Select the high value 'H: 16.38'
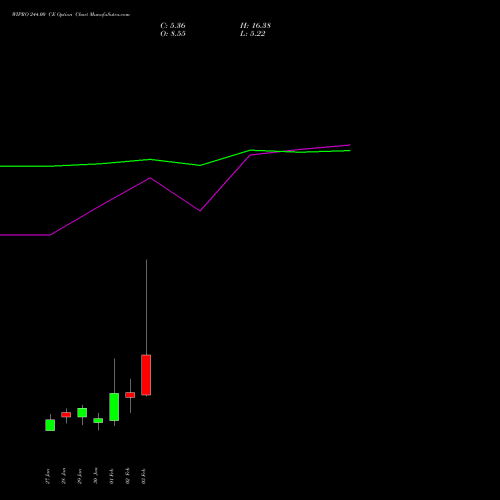The width and height of the screenshot is (500, 500). 255,26
